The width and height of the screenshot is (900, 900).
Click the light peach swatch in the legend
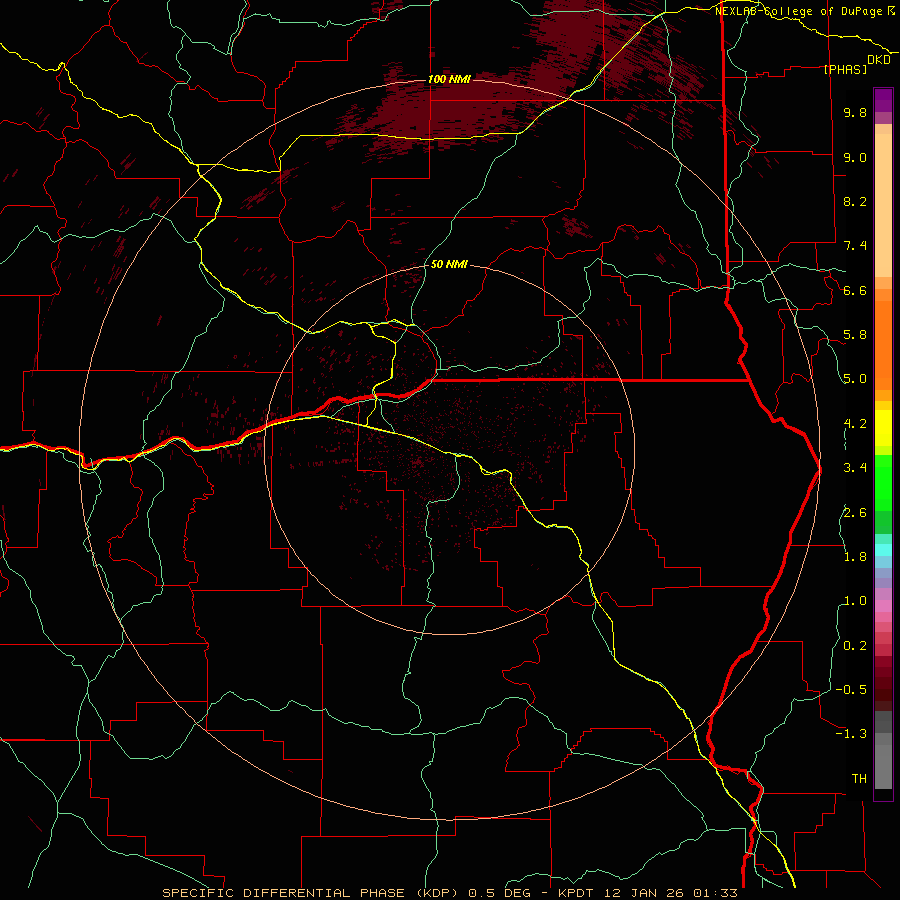(883, 205)
